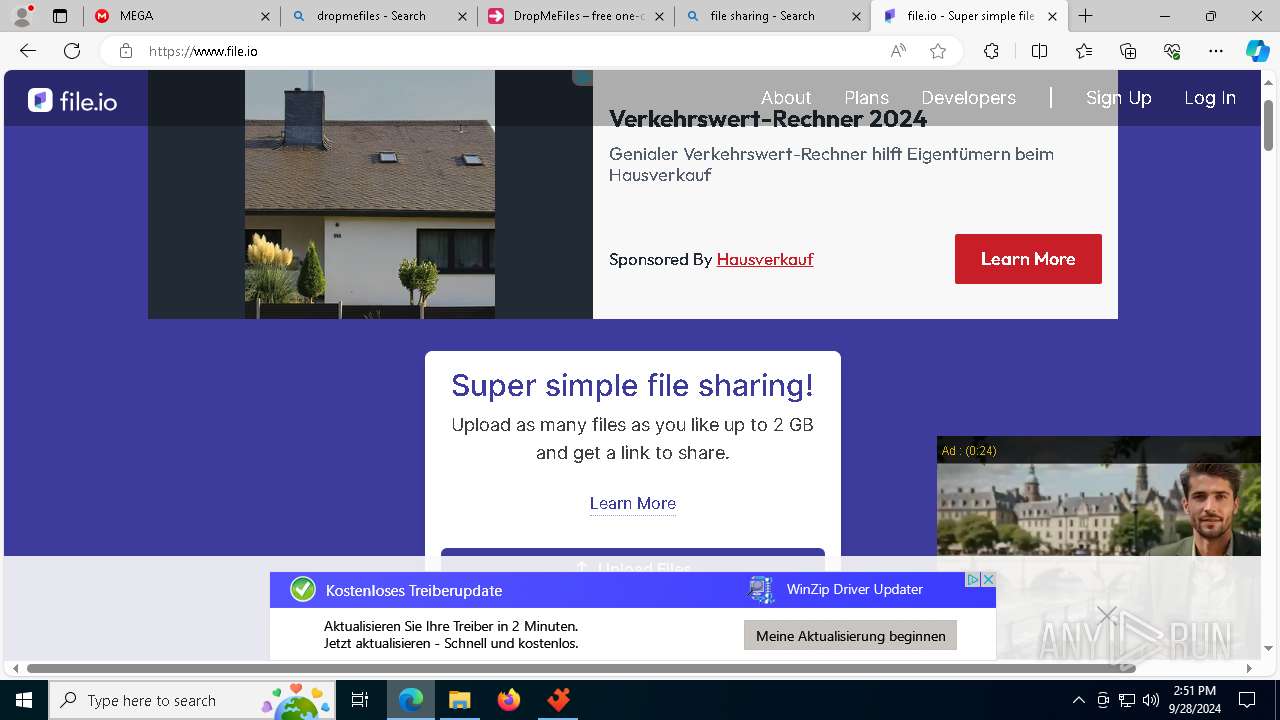Open the Favorites list icon

(x=1084, y=51)
